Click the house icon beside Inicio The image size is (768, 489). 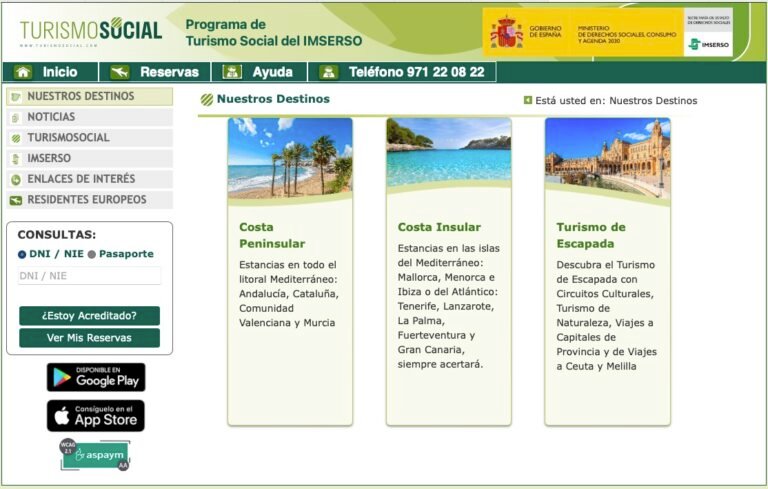[x=23, y=72]
